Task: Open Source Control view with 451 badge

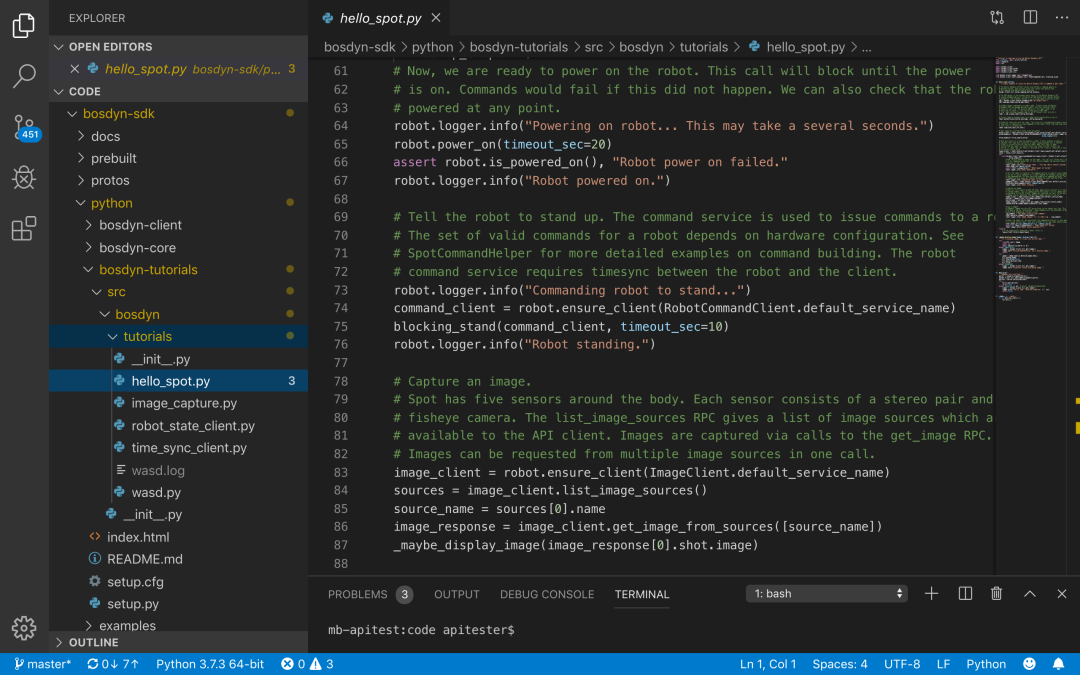Action: [x=24, y=127]
